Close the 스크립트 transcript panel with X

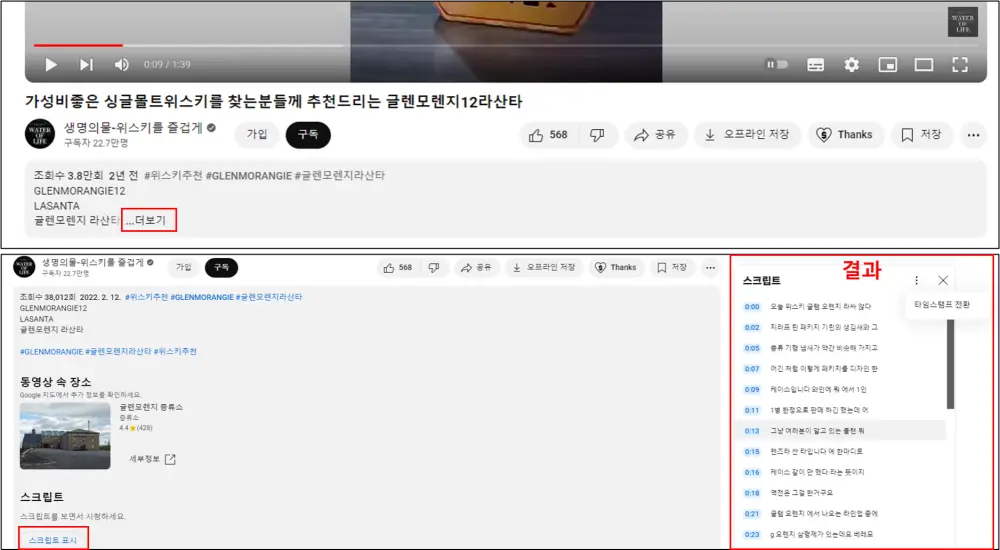click(x=943, y=280)
